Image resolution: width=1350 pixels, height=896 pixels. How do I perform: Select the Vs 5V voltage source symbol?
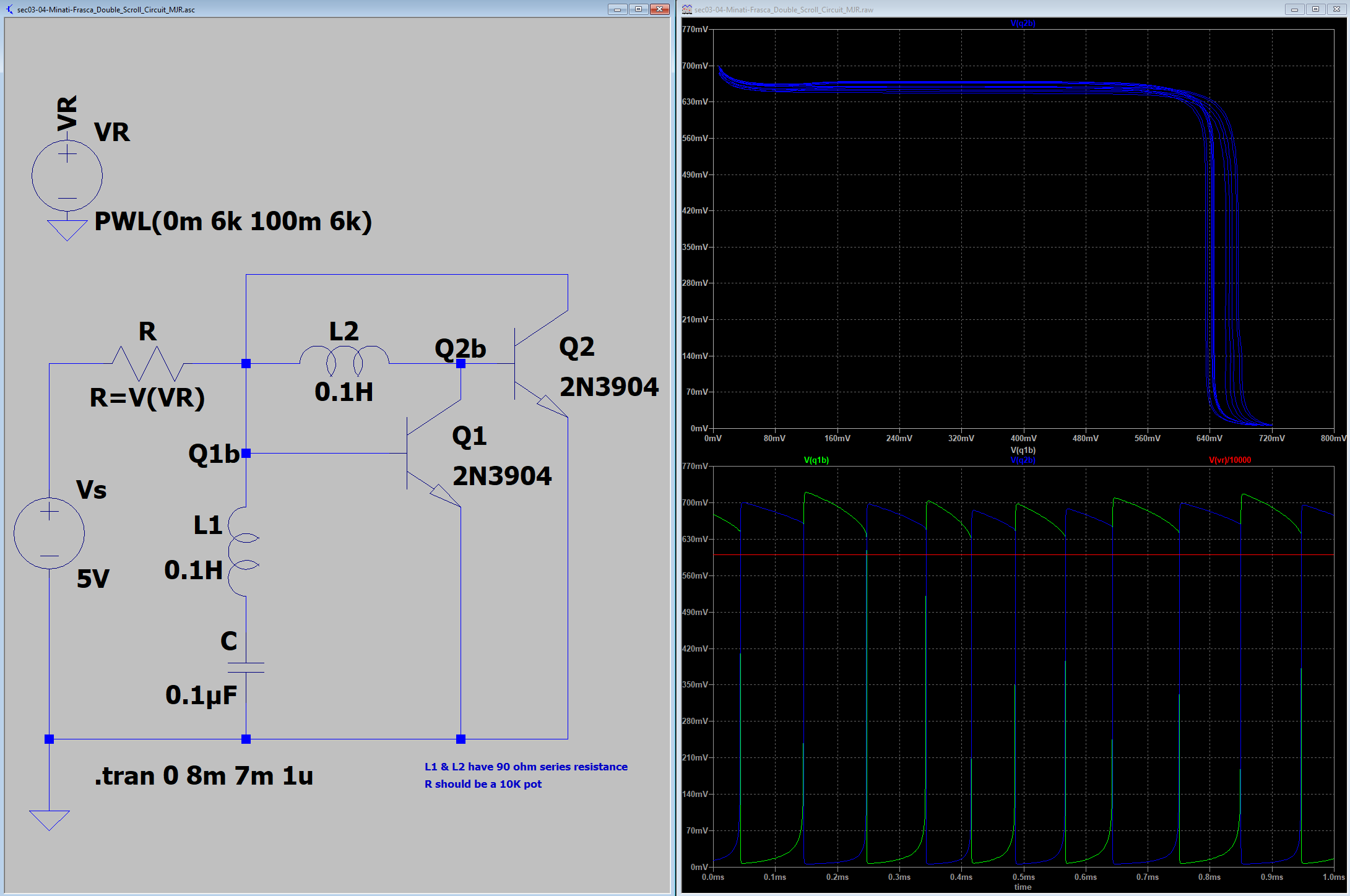49,533
